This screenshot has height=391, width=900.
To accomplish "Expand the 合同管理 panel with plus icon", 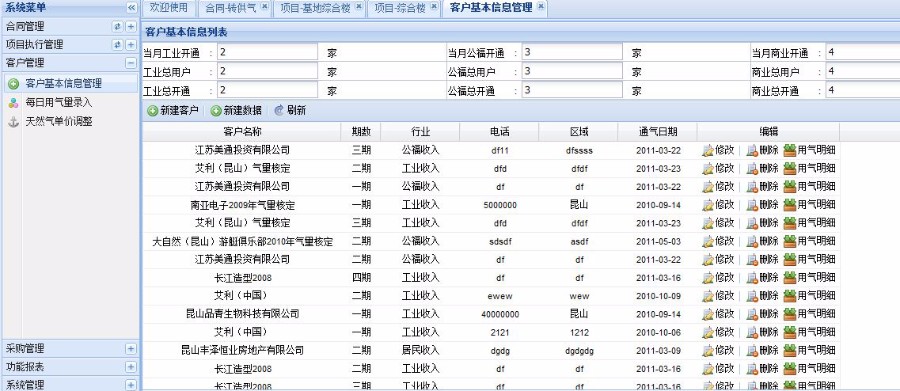I will [131, 26].
